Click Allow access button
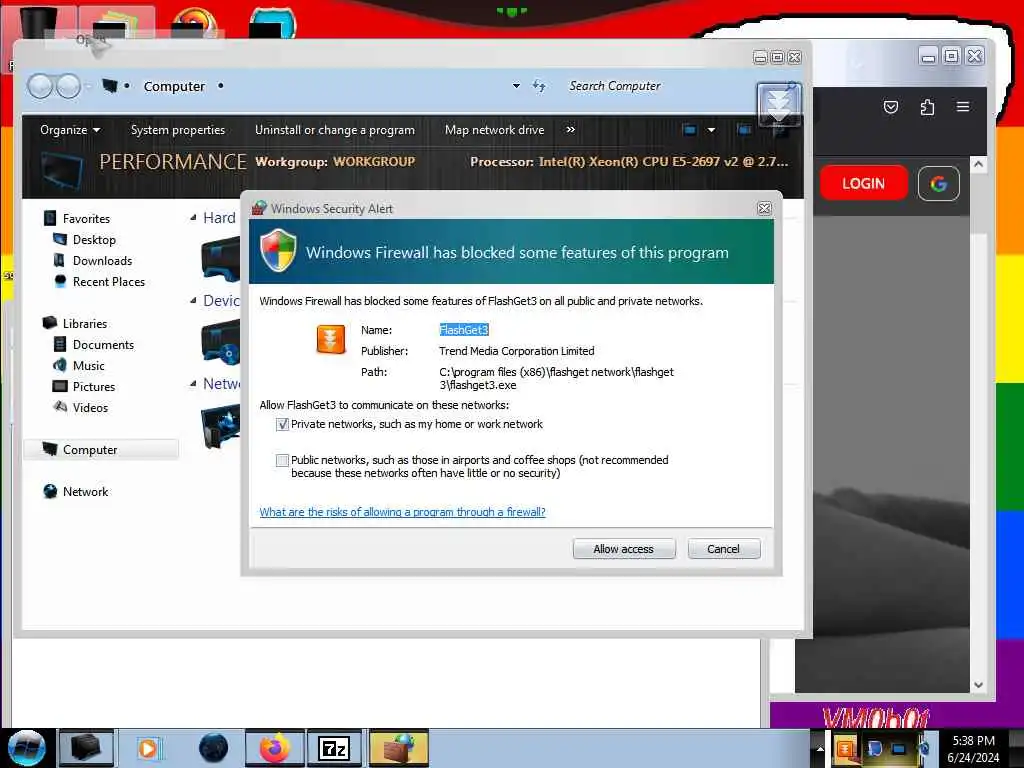This screenshot has width=1024, height=768. pos(624,549)
